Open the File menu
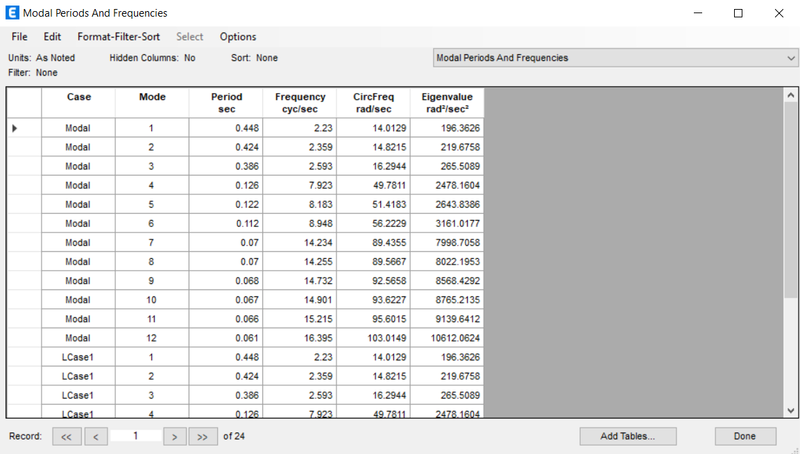Screen dimensions: 800x454 pos(19,37)
